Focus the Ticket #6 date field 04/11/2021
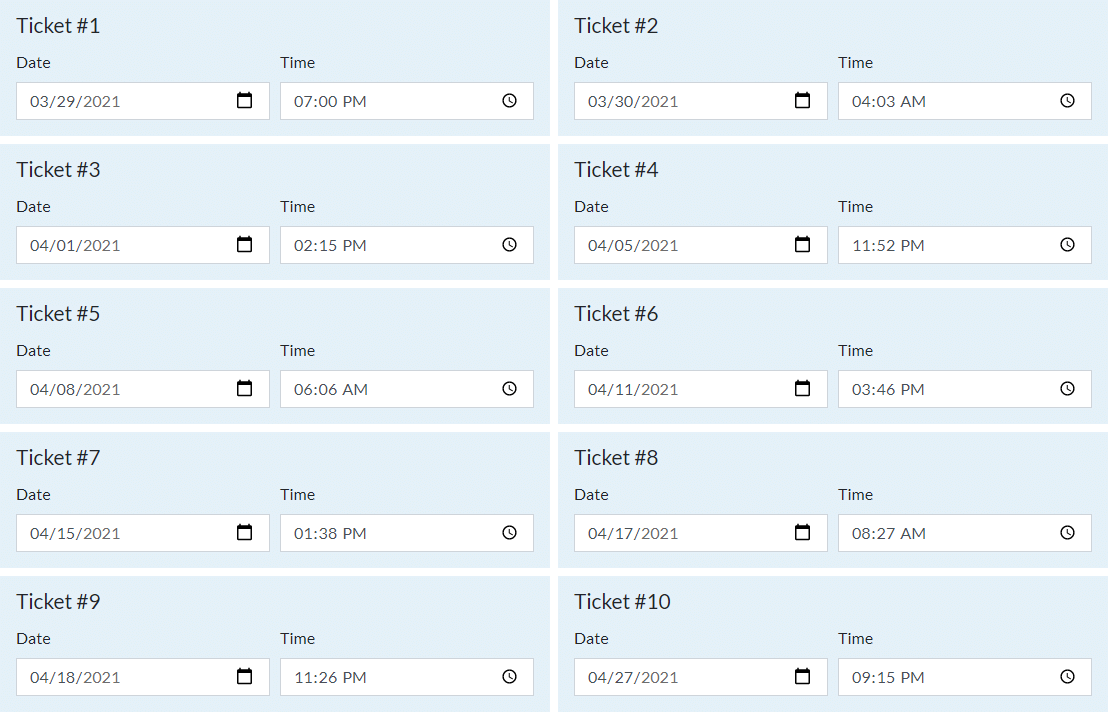This screenshot has width=1108, height=712. pos(701,389)
